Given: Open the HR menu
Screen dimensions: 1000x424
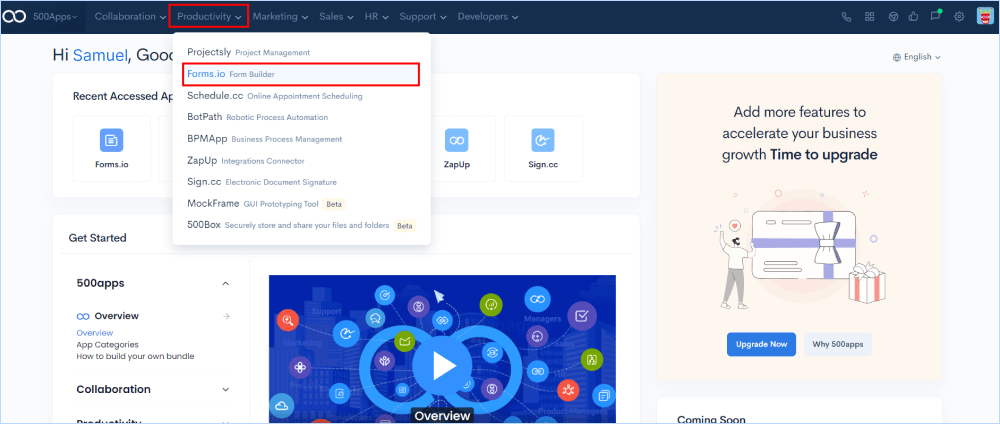Looking at the screenshot, I should pos(377,17).
